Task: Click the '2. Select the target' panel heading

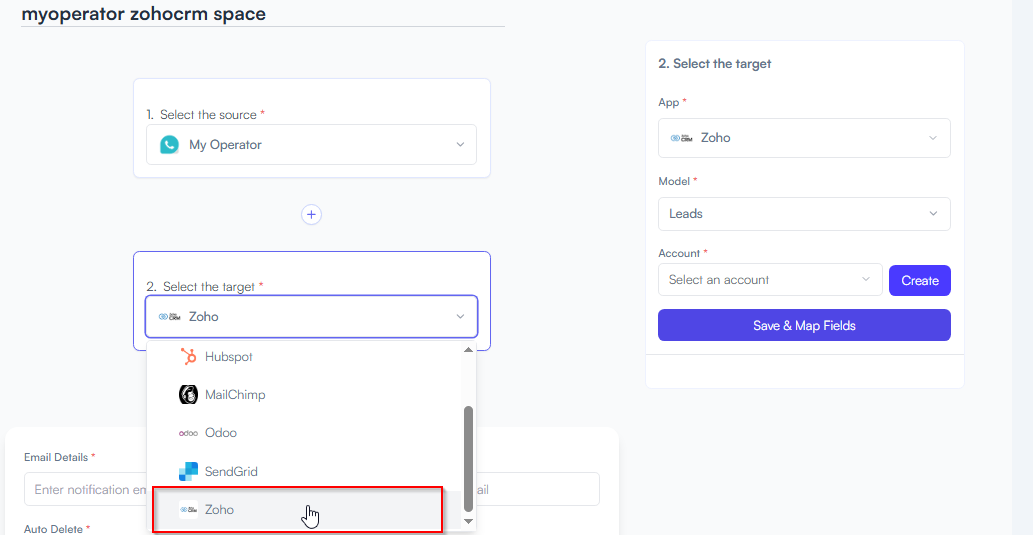Action: 714,64
